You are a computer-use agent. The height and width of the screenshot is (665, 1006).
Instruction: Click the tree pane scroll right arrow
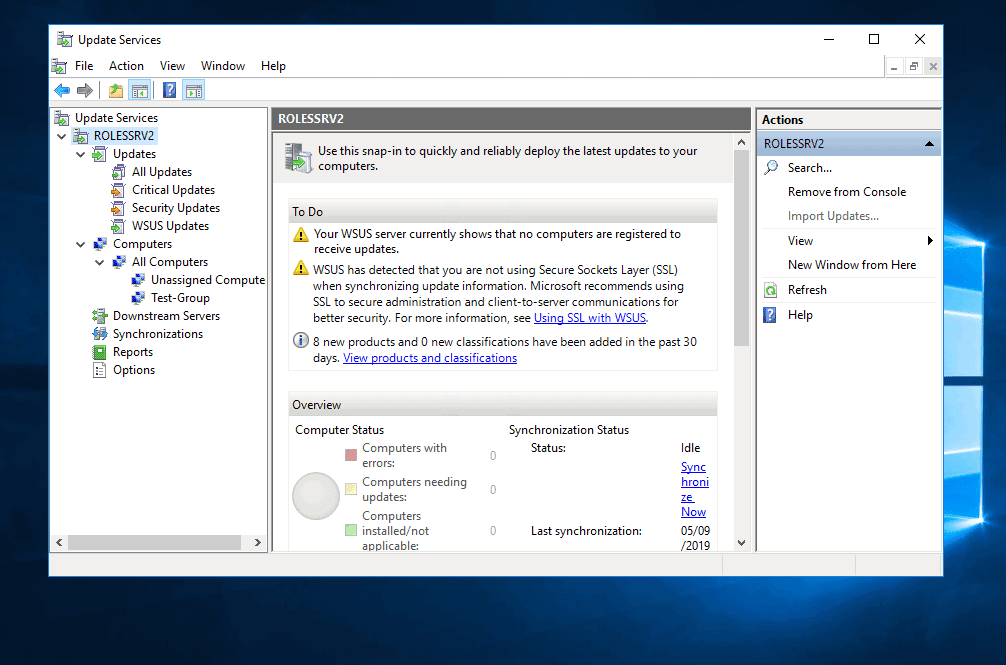pyautogui.click(x=257, y=543)
